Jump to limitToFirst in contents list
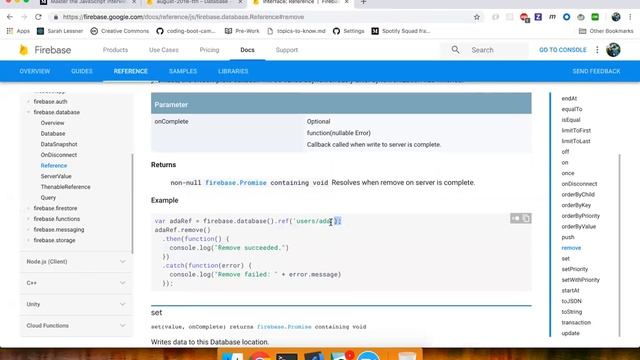 point(576,131)
